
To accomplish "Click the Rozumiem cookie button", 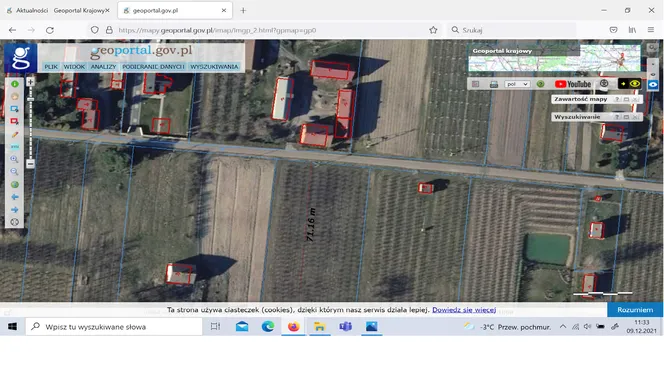I will click(x=635, y=310).
